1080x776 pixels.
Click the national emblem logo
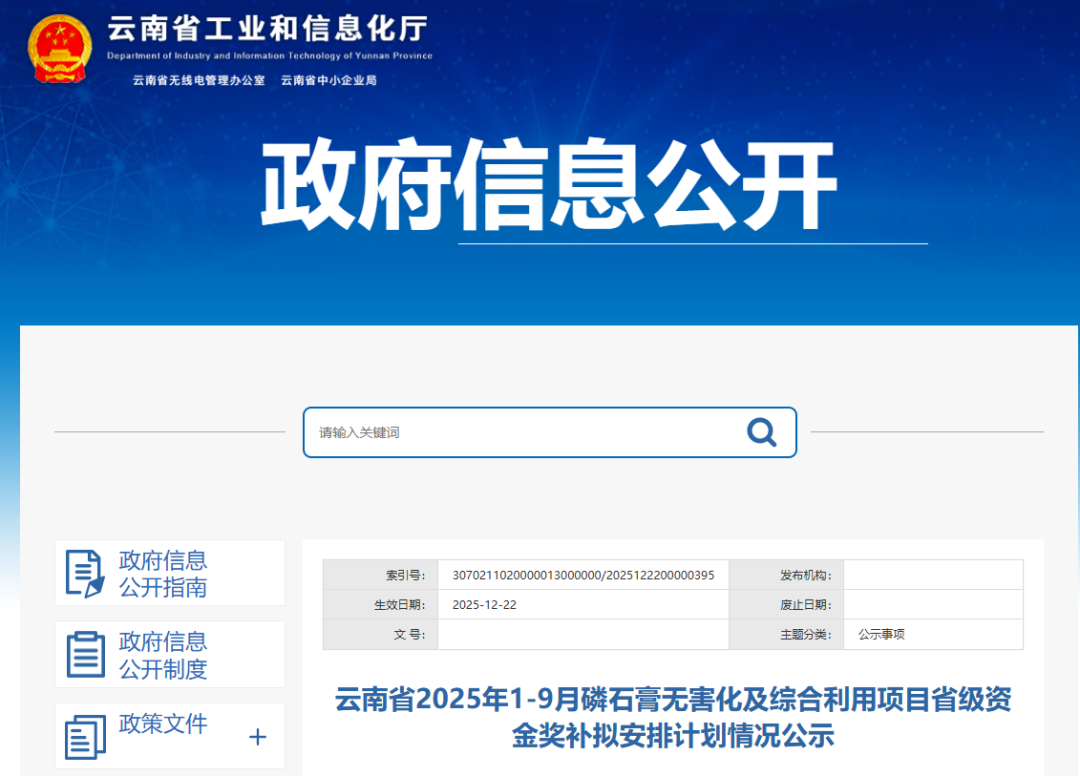(59, 49)
